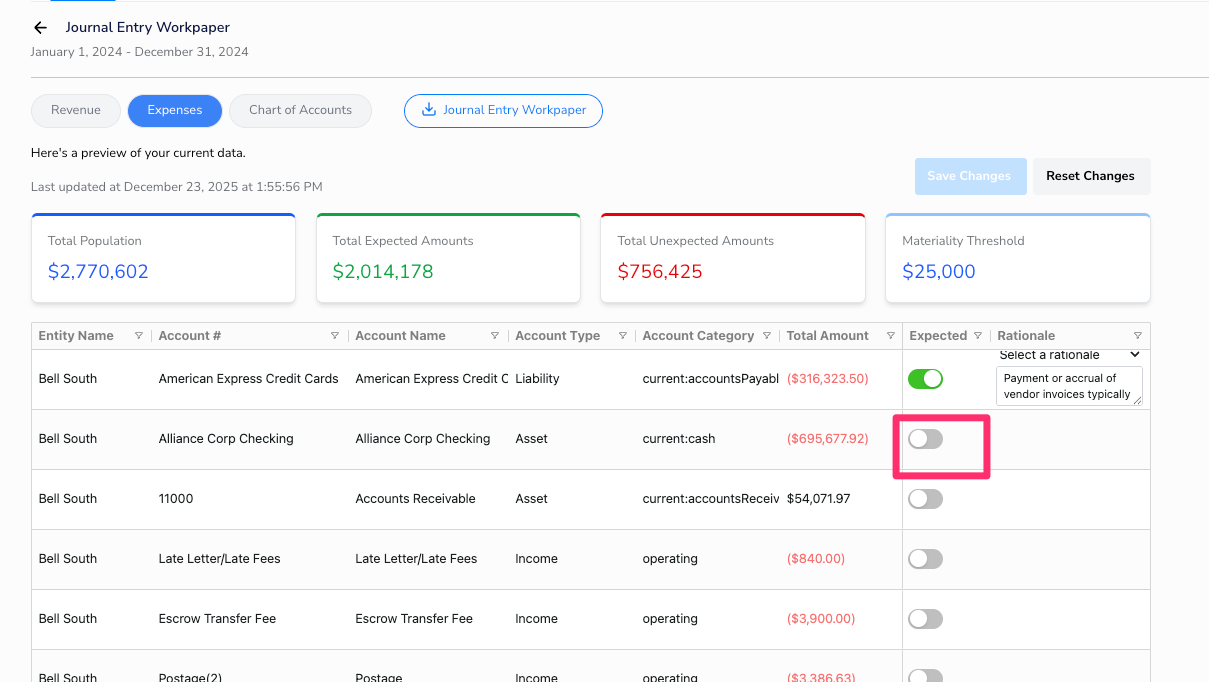Open the Select a rationale dropdown
Image resolution: width=1209 pixels, height=682 pixels.
1069,355
